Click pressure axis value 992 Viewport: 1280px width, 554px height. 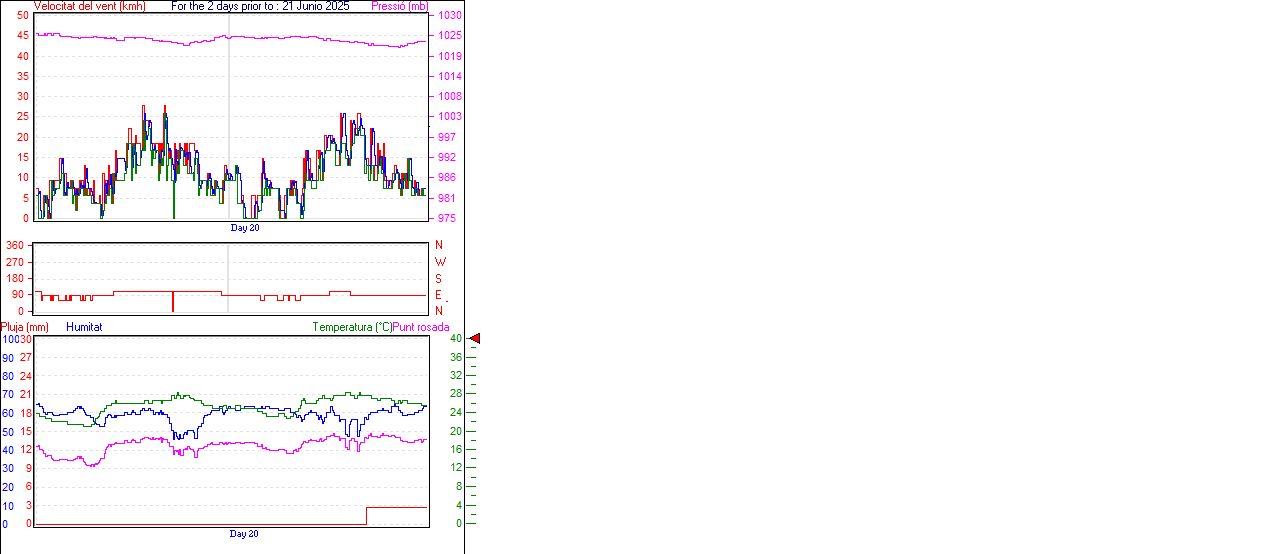[x=447, y=157]
